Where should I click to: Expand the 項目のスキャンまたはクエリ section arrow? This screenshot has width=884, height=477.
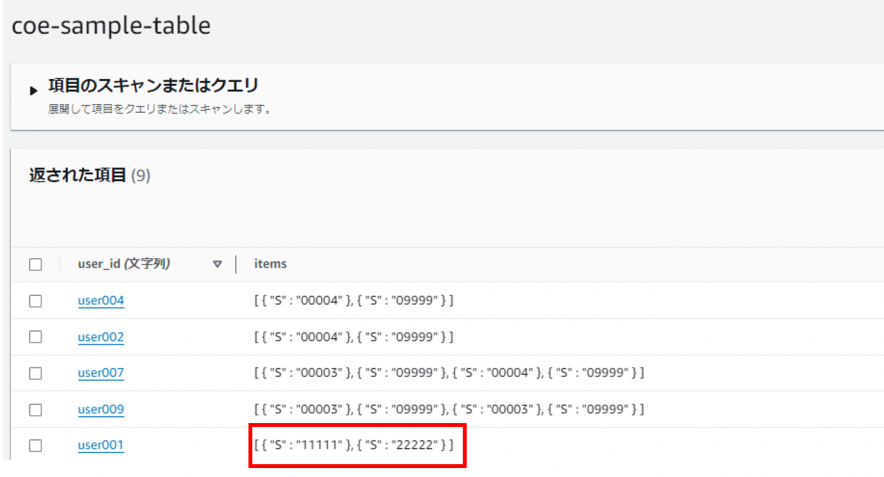coord(34,91)
